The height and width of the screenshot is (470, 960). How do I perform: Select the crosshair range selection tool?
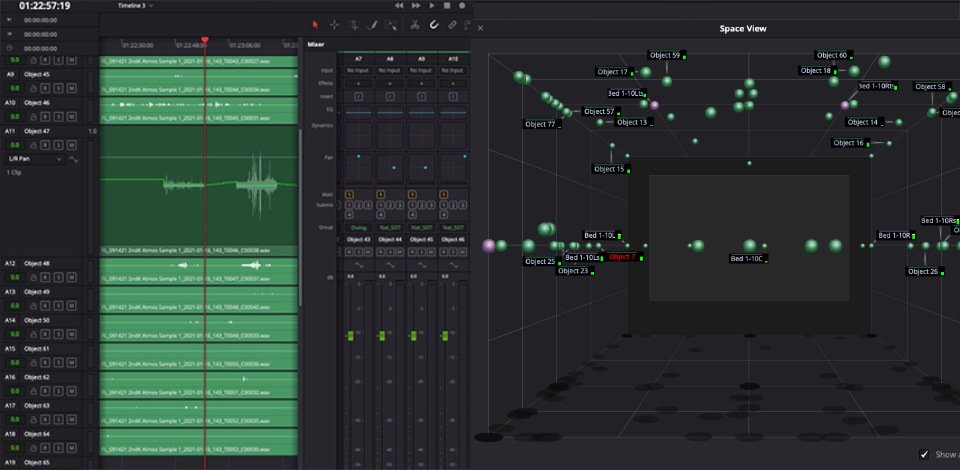click(334, 25)
